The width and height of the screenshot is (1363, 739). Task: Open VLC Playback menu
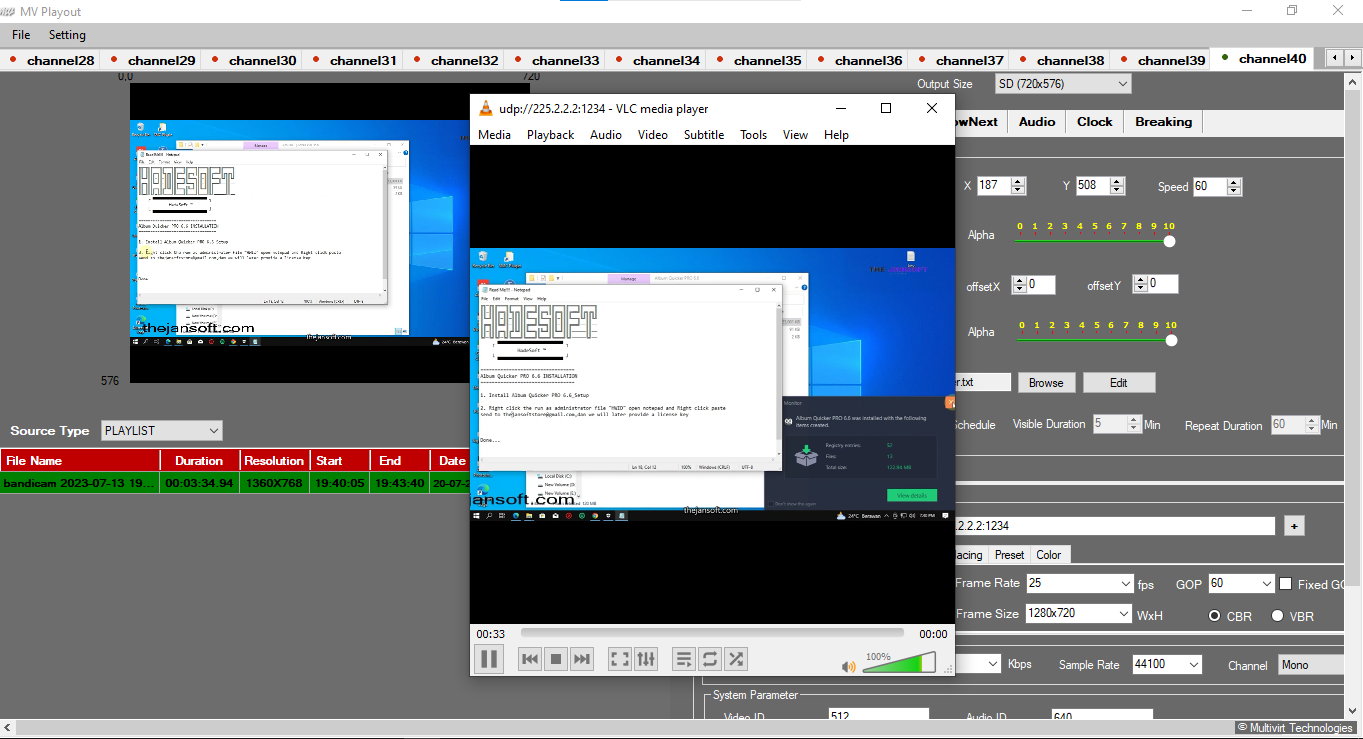(x=550, y=135)
